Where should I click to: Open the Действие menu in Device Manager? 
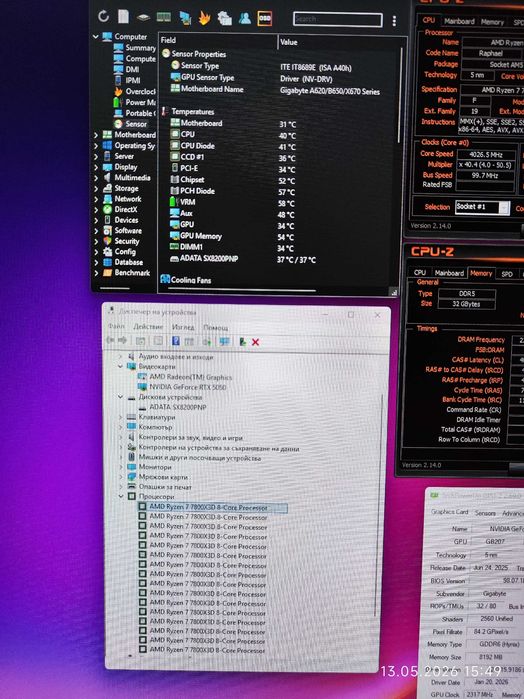click(x=149, y=327)
